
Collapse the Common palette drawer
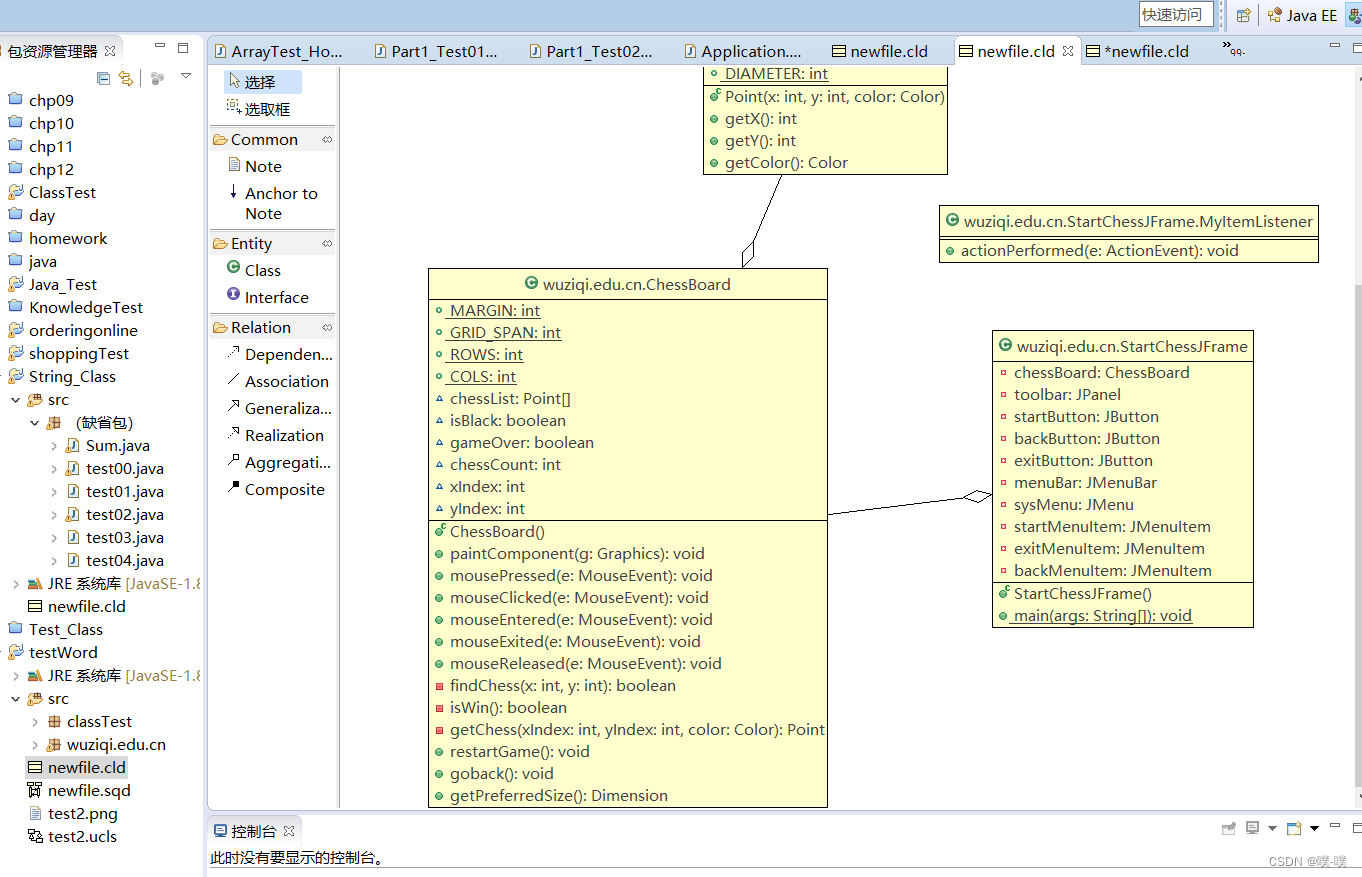[x=264, y=139]
